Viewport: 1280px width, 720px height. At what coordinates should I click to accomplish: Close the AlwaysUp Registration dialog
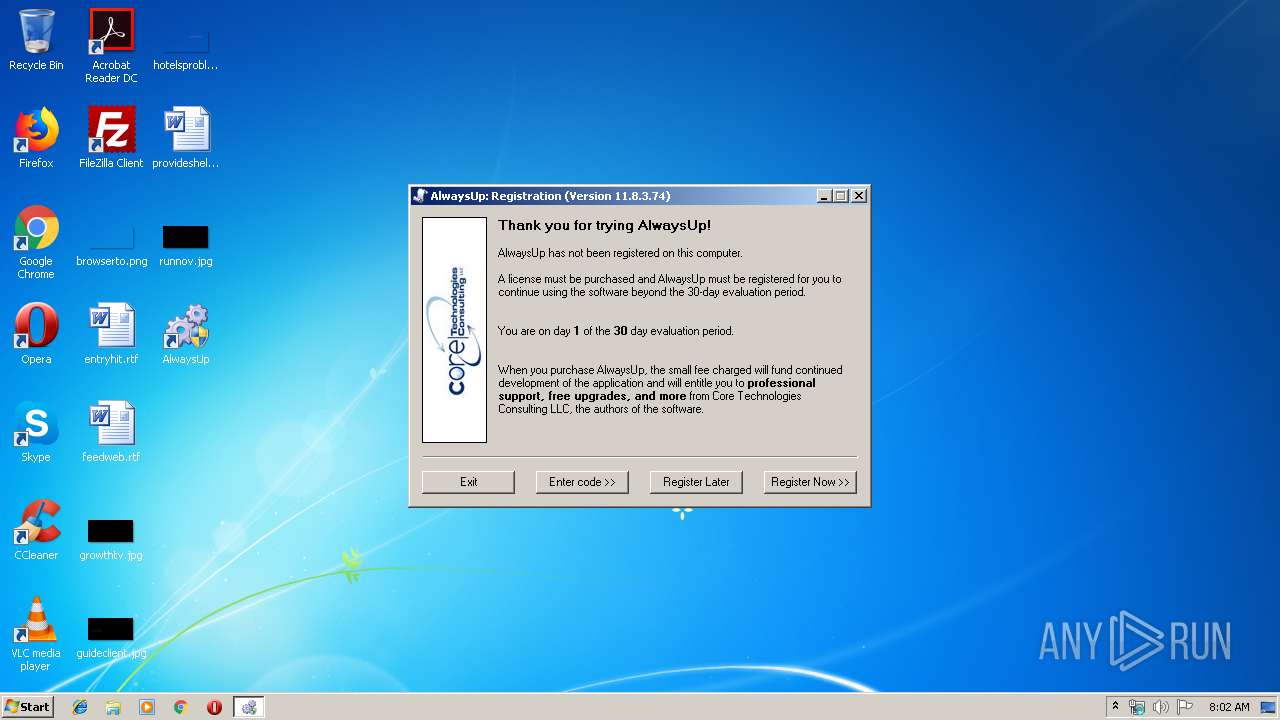858,196
